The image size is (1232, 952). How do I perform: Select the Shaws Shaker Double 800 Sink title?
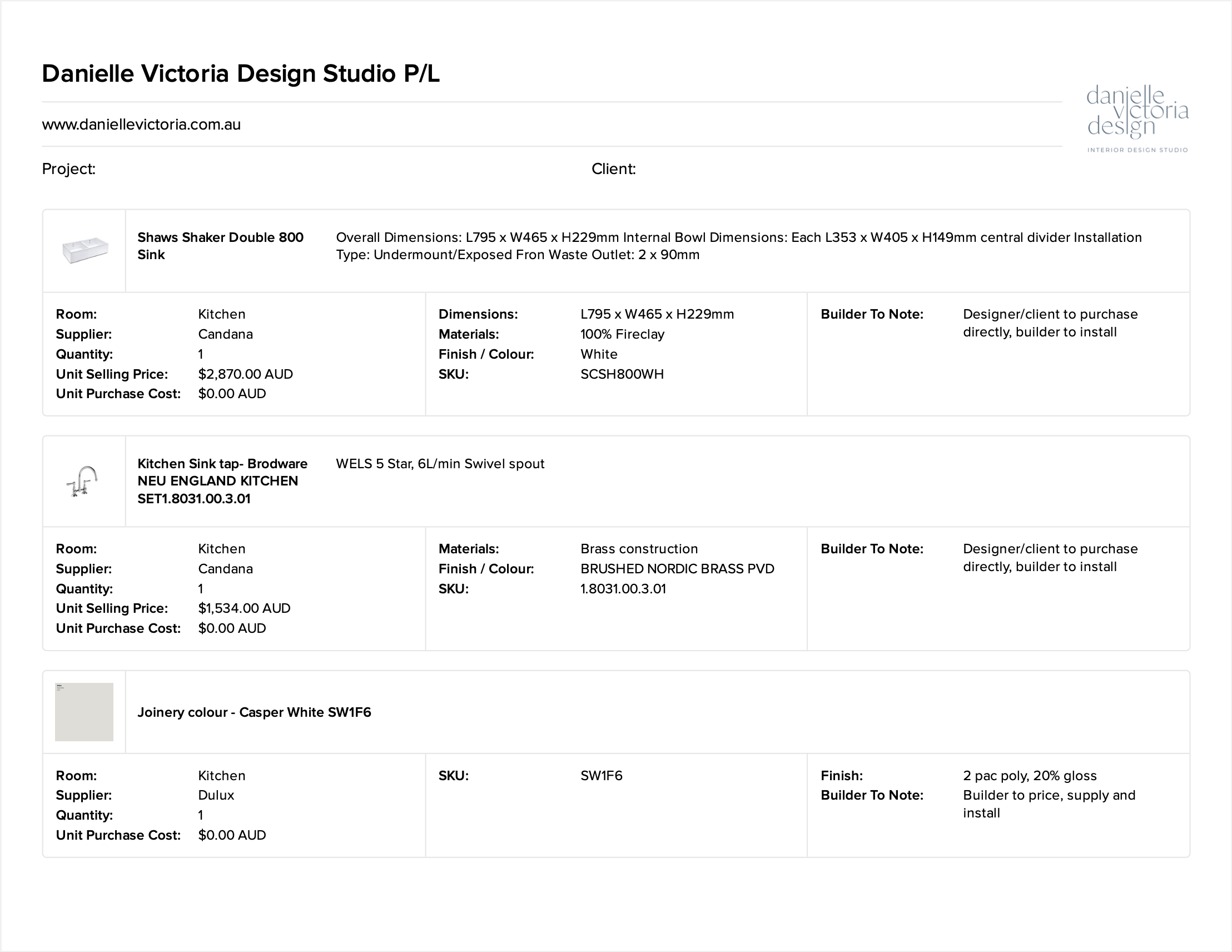tap(221, 246)
